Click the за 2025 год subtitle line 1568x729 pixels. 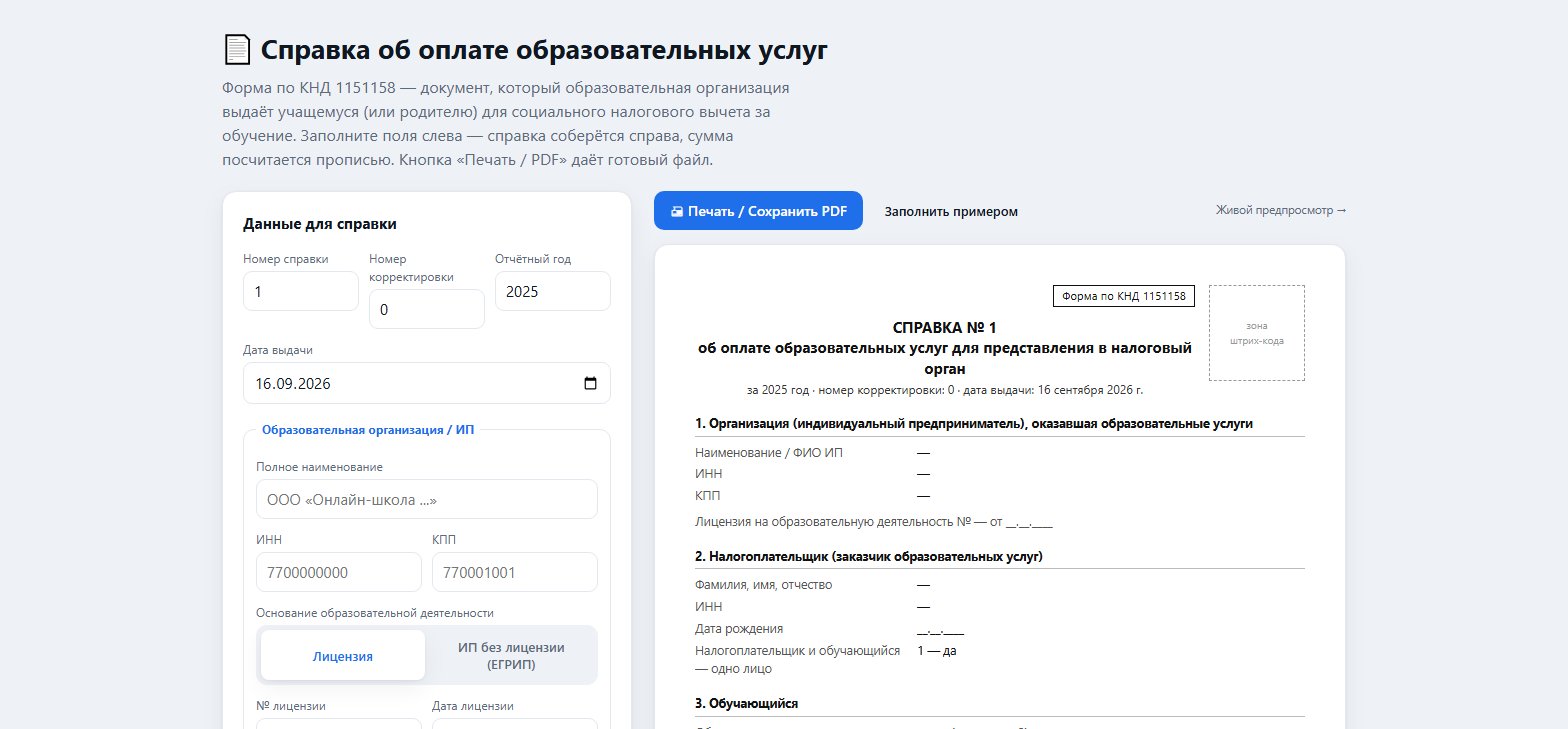pos(944,390)
